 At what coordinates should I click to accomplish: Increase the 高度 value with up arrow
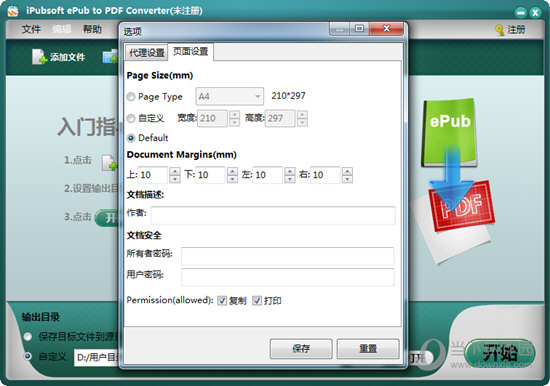click(302, 114)
